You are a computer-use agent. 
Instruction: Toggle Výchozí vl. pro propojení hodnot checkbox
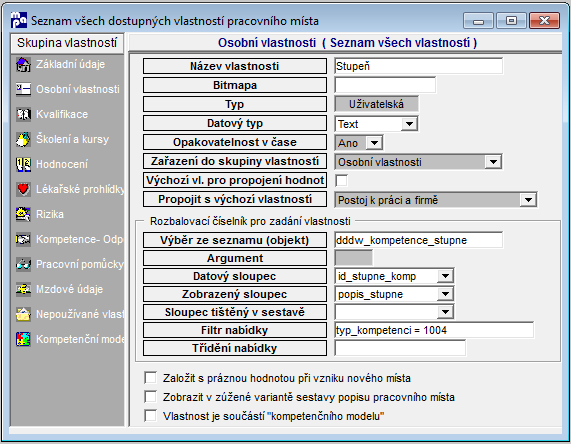341,180
